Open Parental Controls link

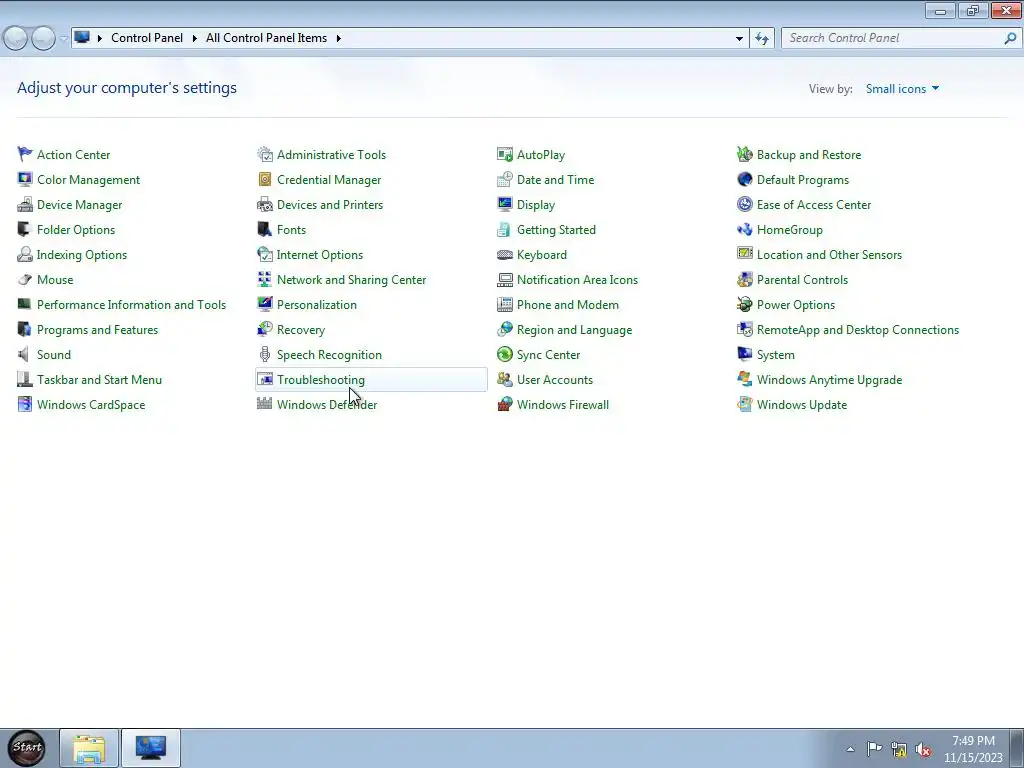(x=802, y=280)
